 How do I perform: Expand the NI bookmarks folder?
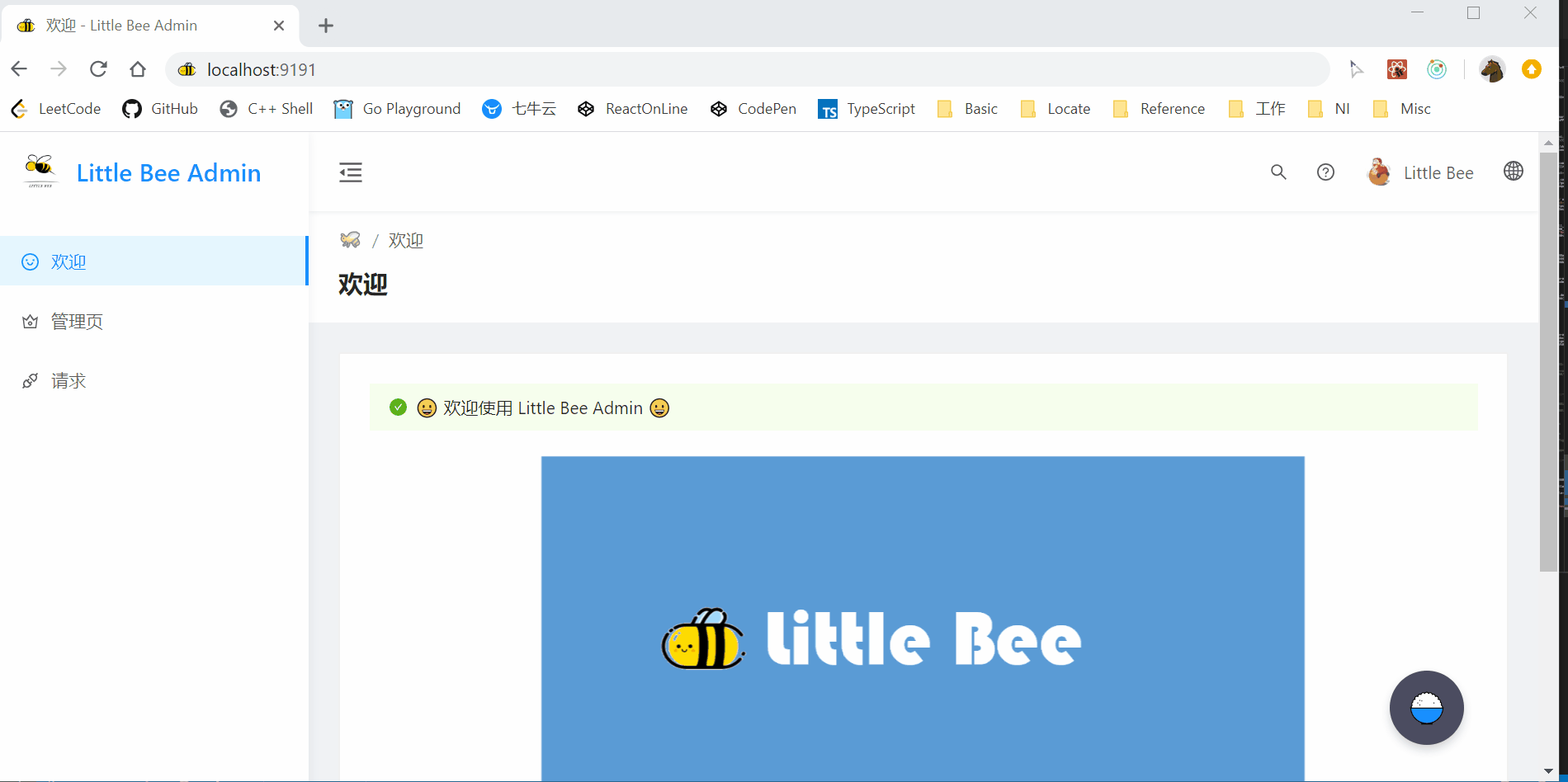click(1329, 109)
